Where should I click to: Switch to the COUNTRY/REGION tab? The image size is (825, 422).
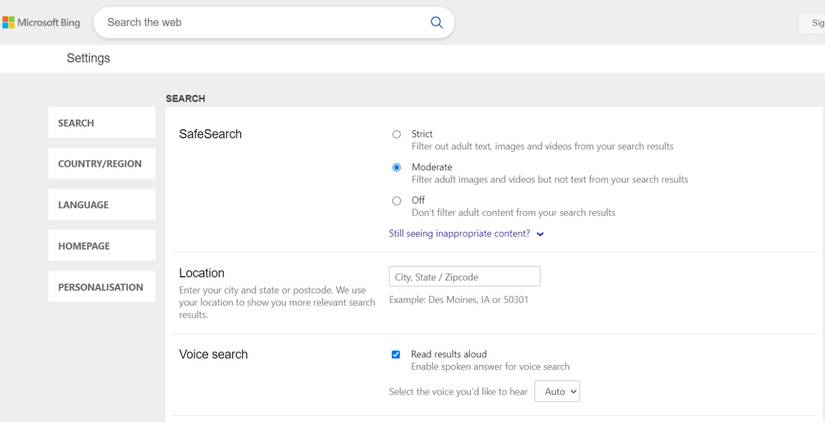[x=101, y=164]
